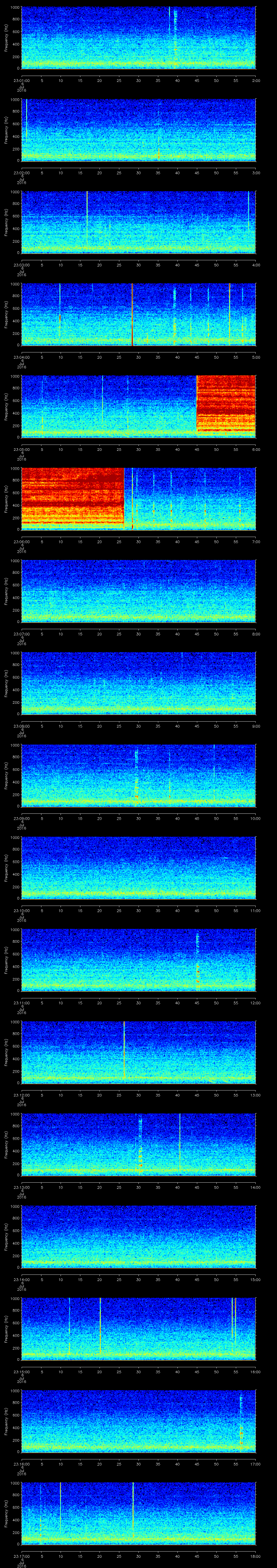Click the spectrogram panel starting at 23:10:00
The height and width of the screenshot is (1568, 277).
coord(138,868)
